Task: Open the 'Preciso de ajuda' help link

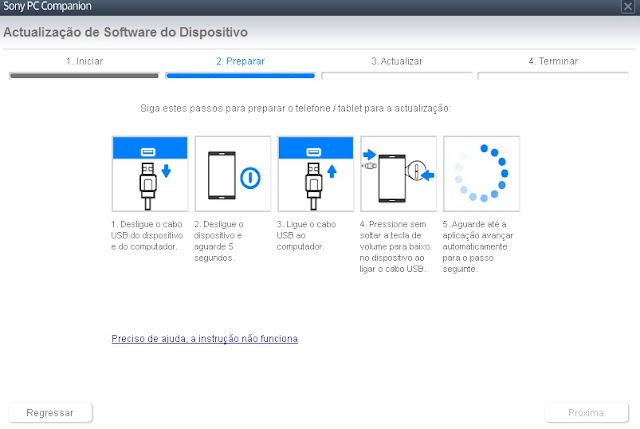Action: (204, 339)
